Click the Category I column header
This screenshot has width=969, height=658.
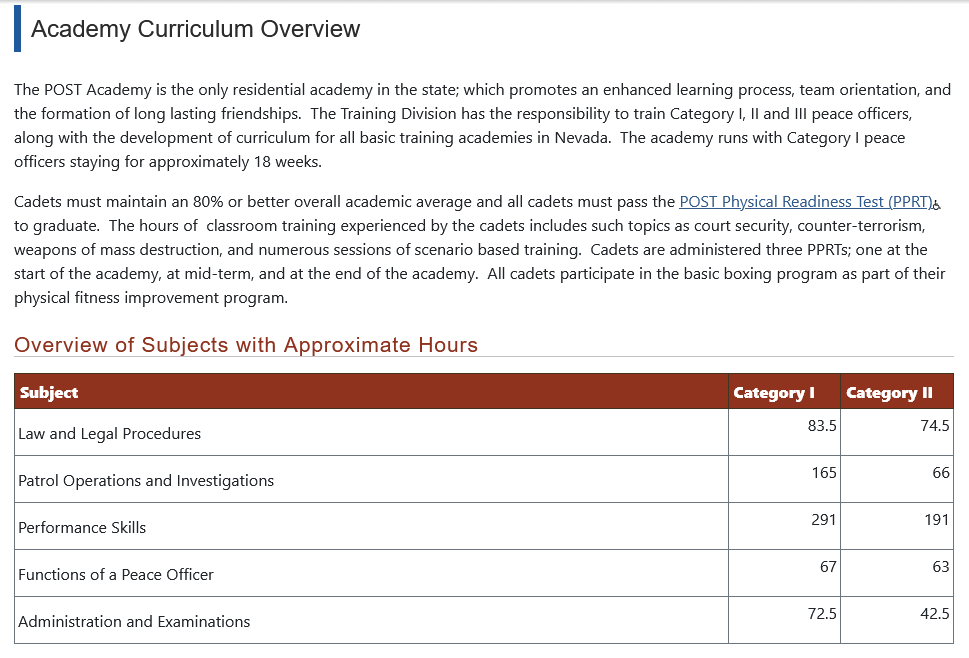774,392
